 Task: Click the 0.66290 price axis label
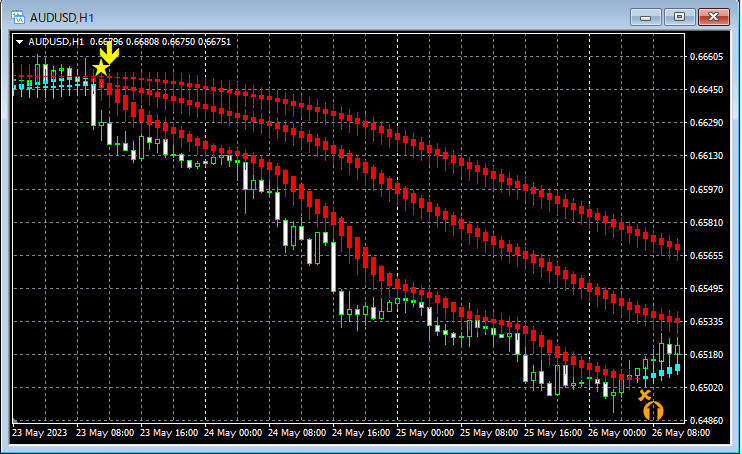pos(707,123)
